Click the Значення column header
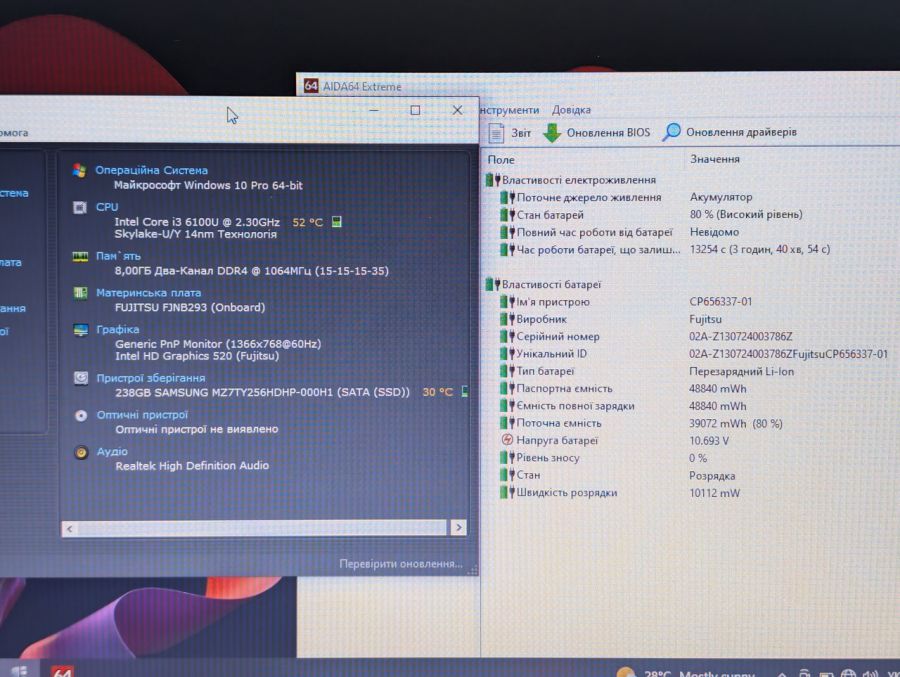 [715, 159]
